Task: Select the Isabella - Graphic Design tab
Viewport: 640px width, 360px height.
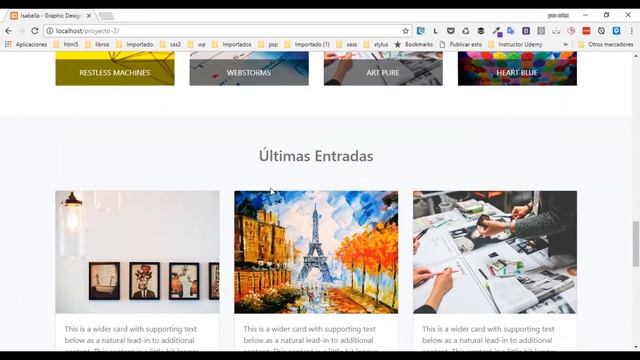Action: pos(51,16)
